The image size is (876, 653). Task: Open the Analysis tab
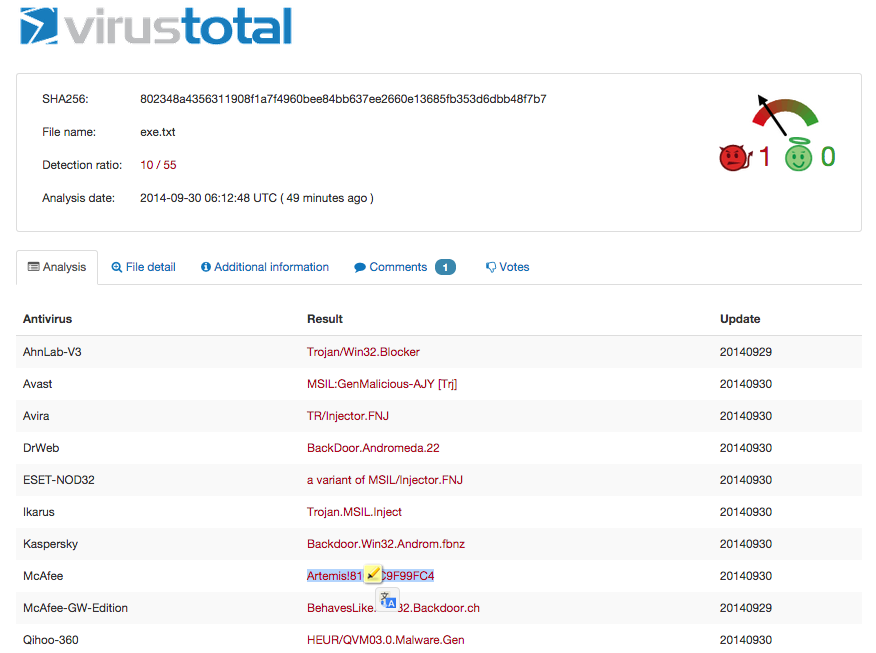[x=57, y=267]
